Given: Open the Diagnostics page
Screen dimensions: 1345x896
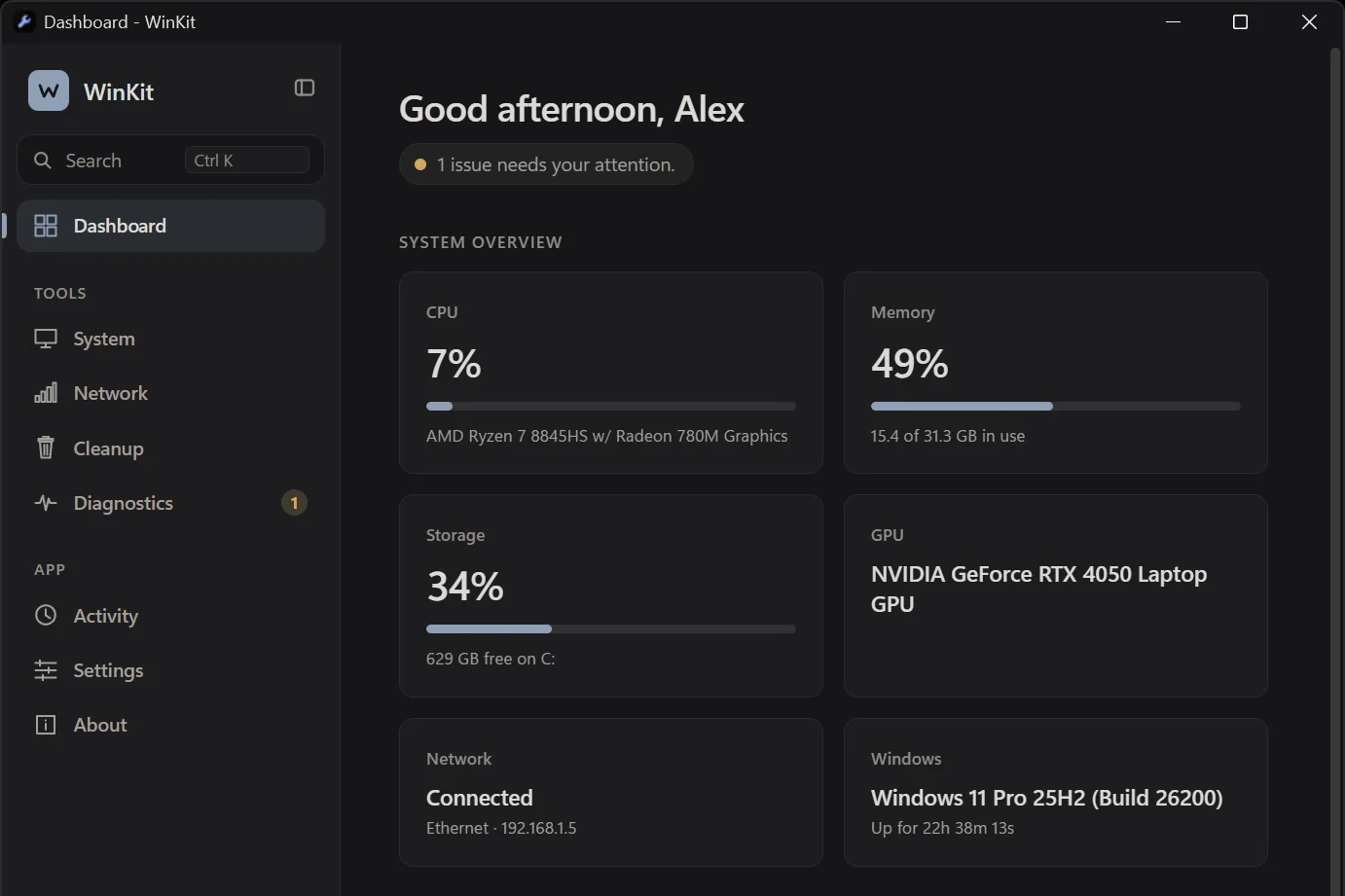Looking at the screenshot, I should tap(171, 503).
